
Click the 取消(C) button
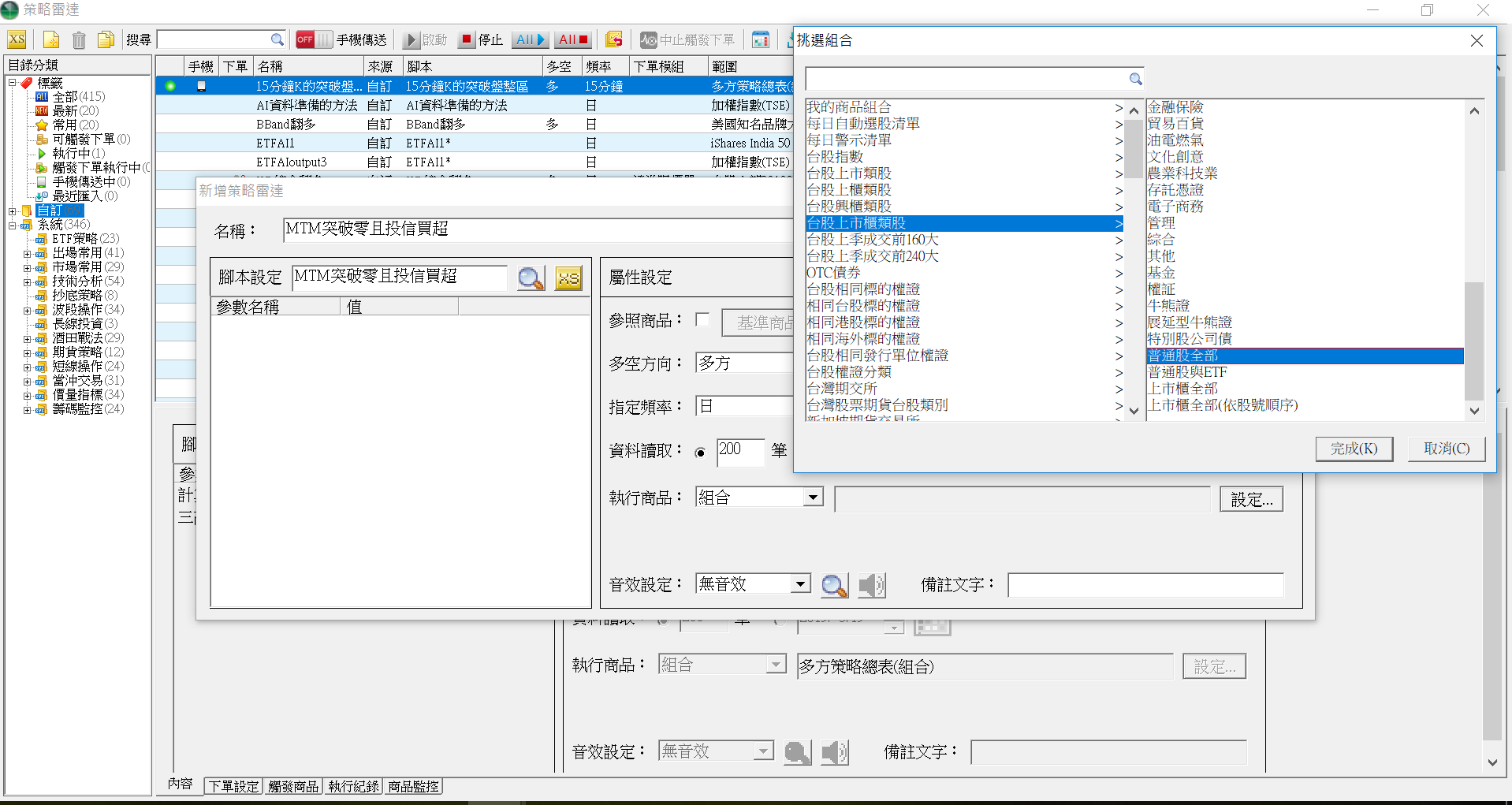point(1446,449)
